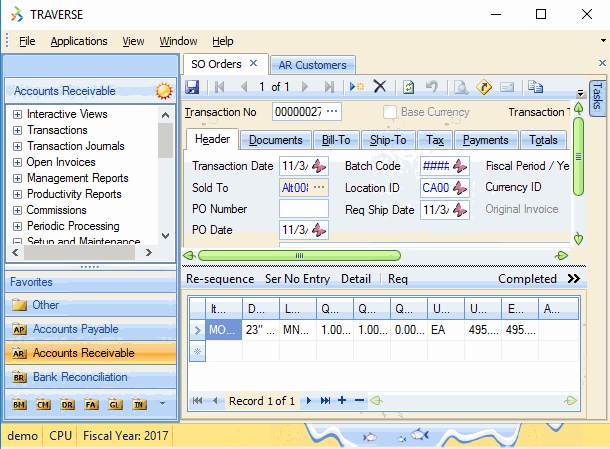Click the refresh icon in the toolbar
610x449 pixels.
tap(408, 87)
